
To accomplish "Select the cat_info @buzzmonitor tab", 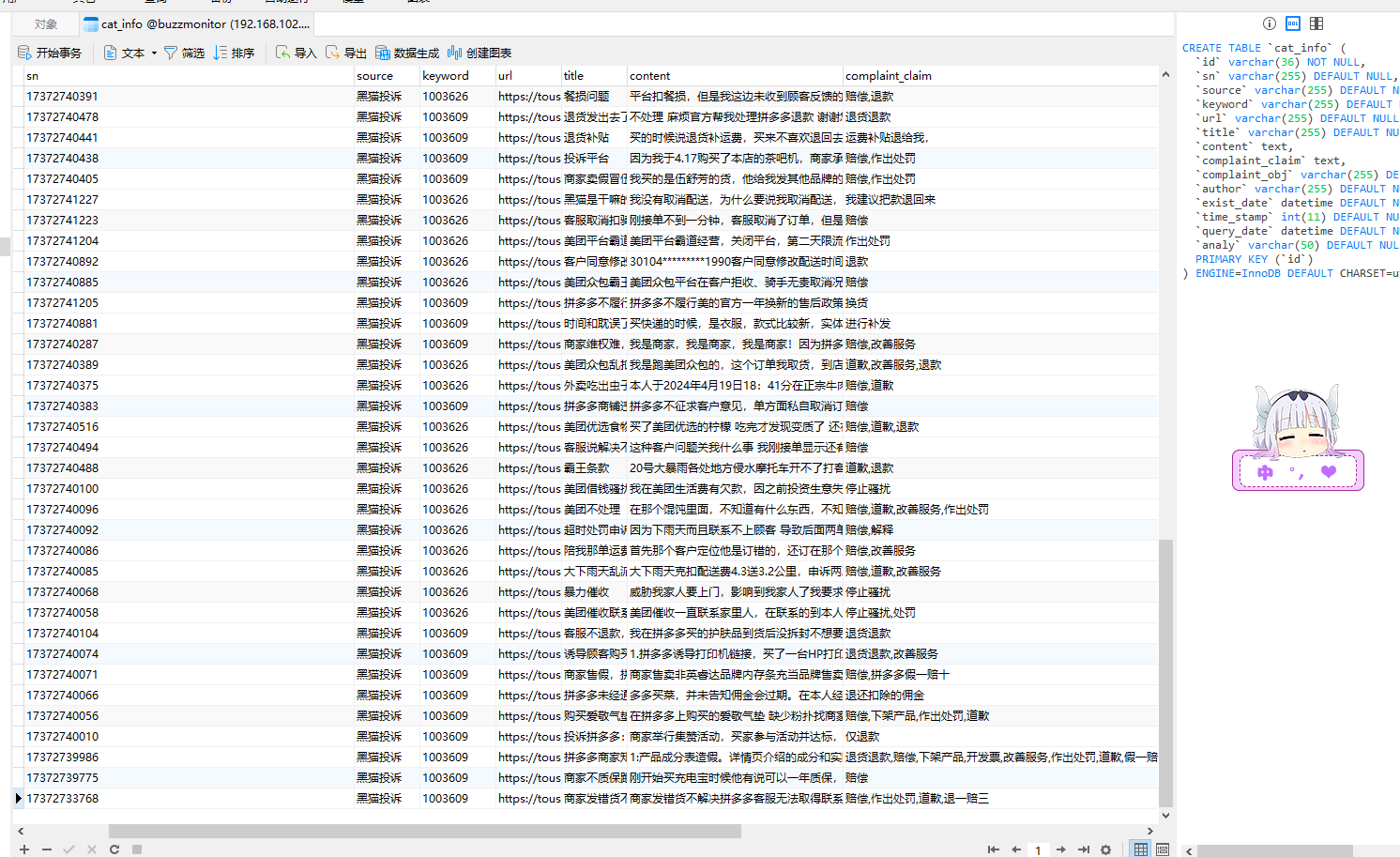I will pyautogui.click(x=196, y=23).
